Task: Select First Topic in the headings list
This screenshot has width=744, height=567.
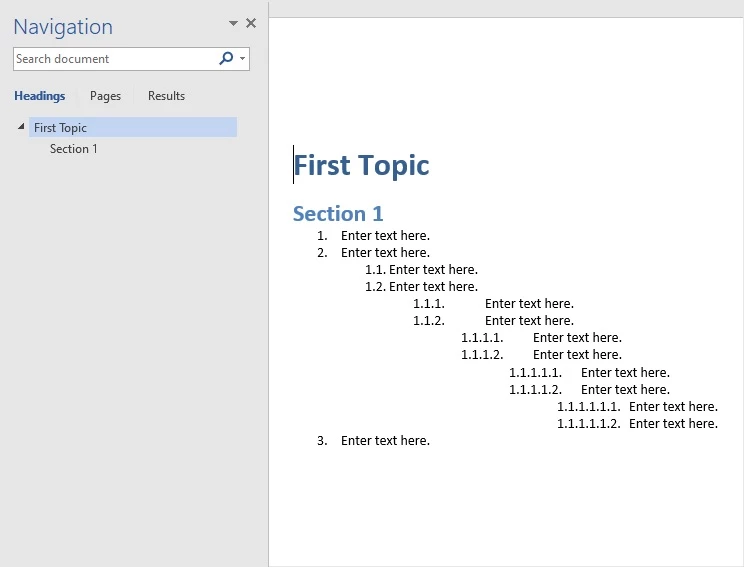Action: 133,128
